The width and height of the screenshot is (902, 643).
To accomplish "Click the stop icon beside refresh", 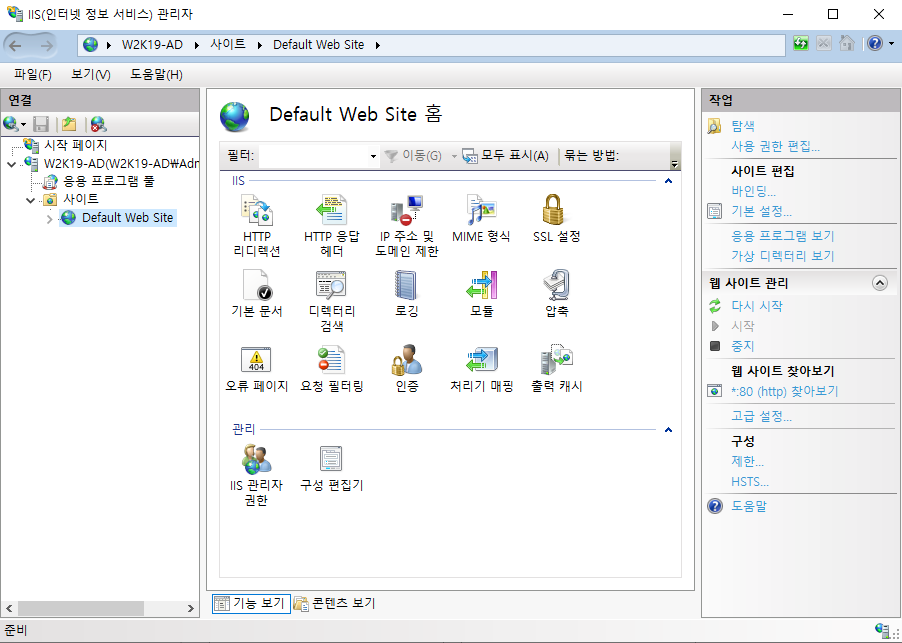I will [824, 44].
